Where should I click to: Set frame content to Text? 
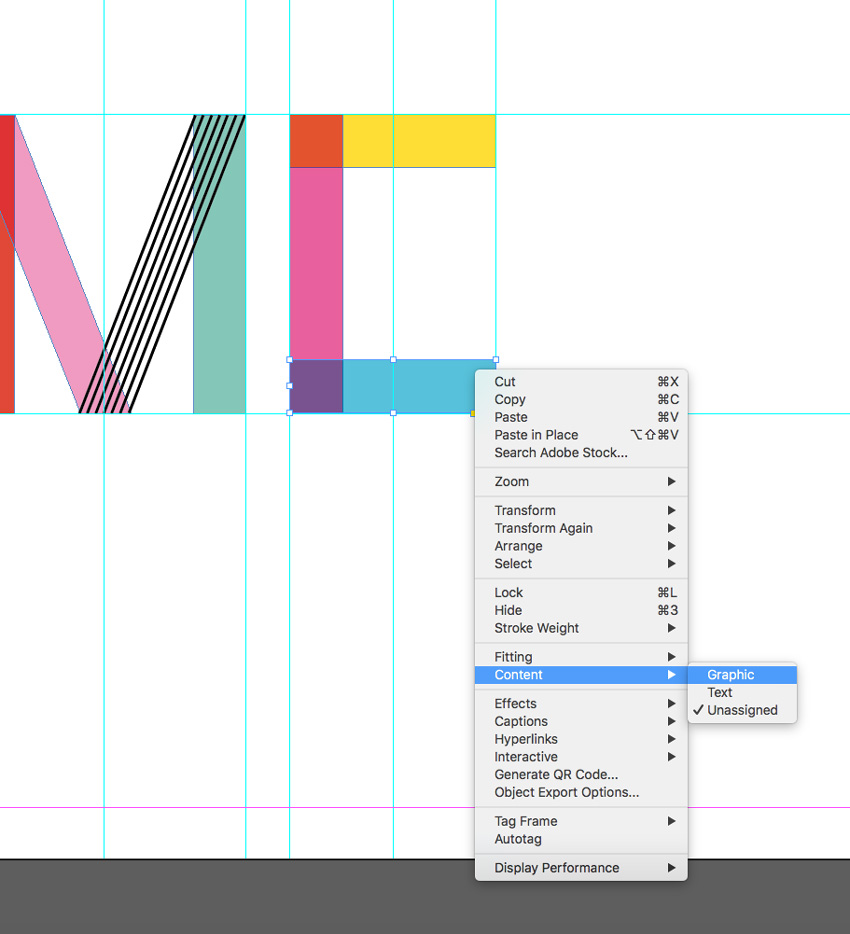720,693
